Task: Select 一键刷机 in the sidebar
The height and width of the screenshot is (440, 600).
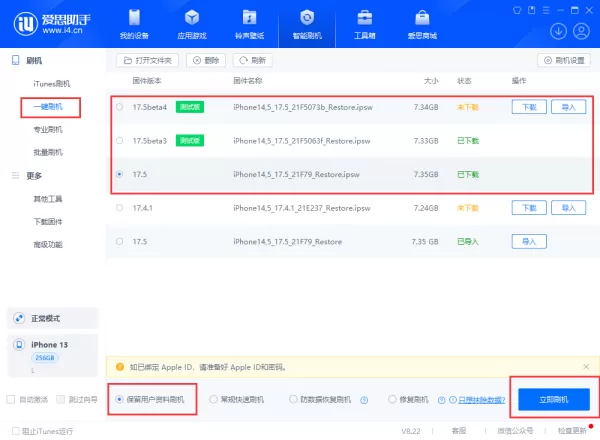Action: (48, 107)
